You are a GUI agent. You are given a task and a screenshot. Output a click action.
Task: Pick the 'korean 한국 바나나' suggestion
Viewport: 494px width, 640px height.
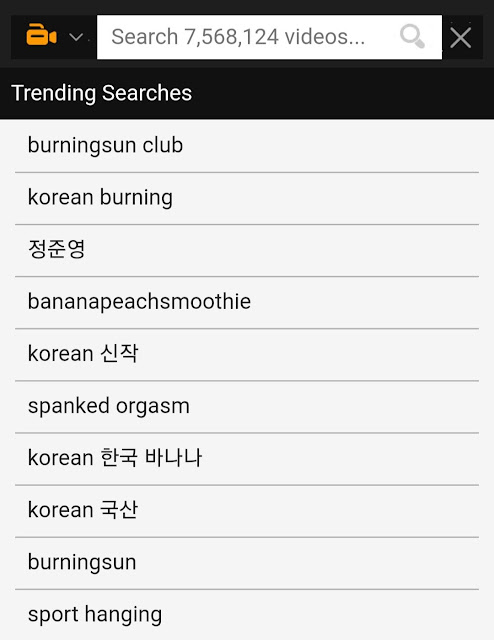[x=247, y=458]
